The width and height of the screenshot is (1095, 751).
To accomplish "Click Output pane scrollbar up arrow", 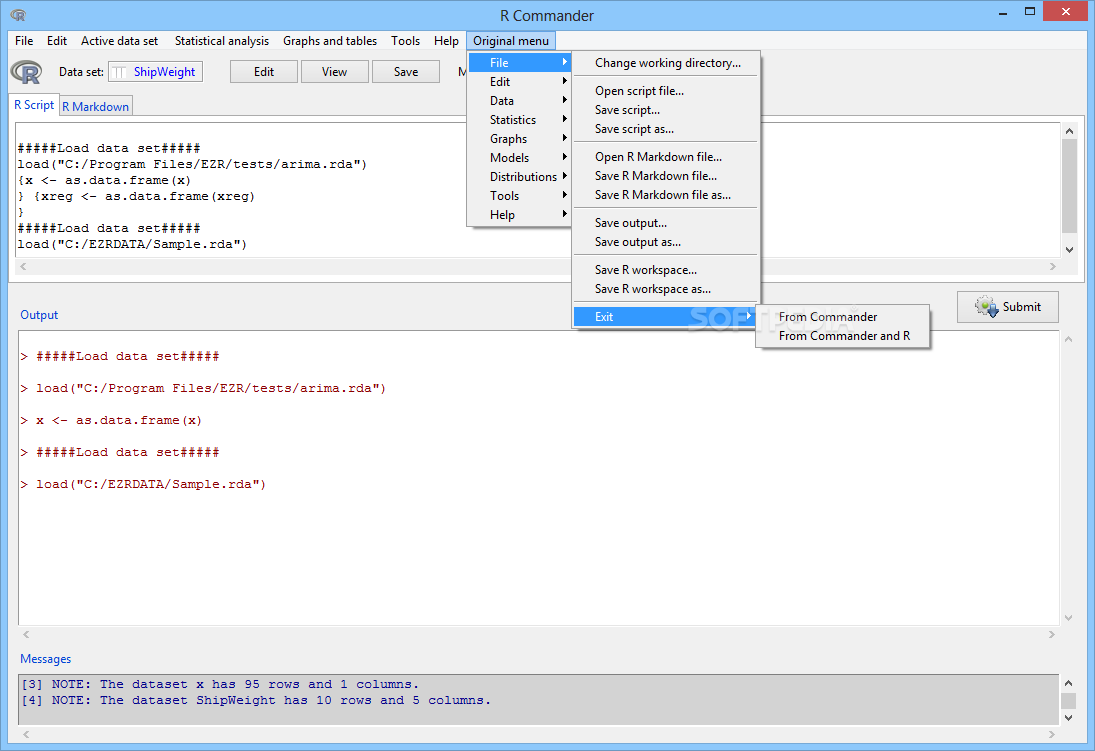I will tap(1068, 339).
